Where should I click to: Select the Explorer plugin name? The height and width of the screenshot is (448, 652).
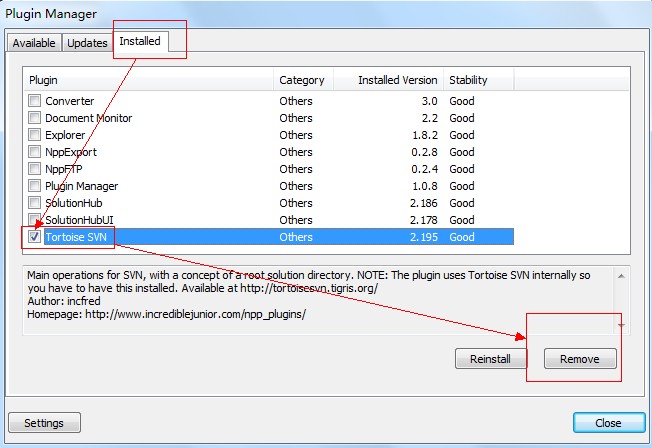point(65,135)
